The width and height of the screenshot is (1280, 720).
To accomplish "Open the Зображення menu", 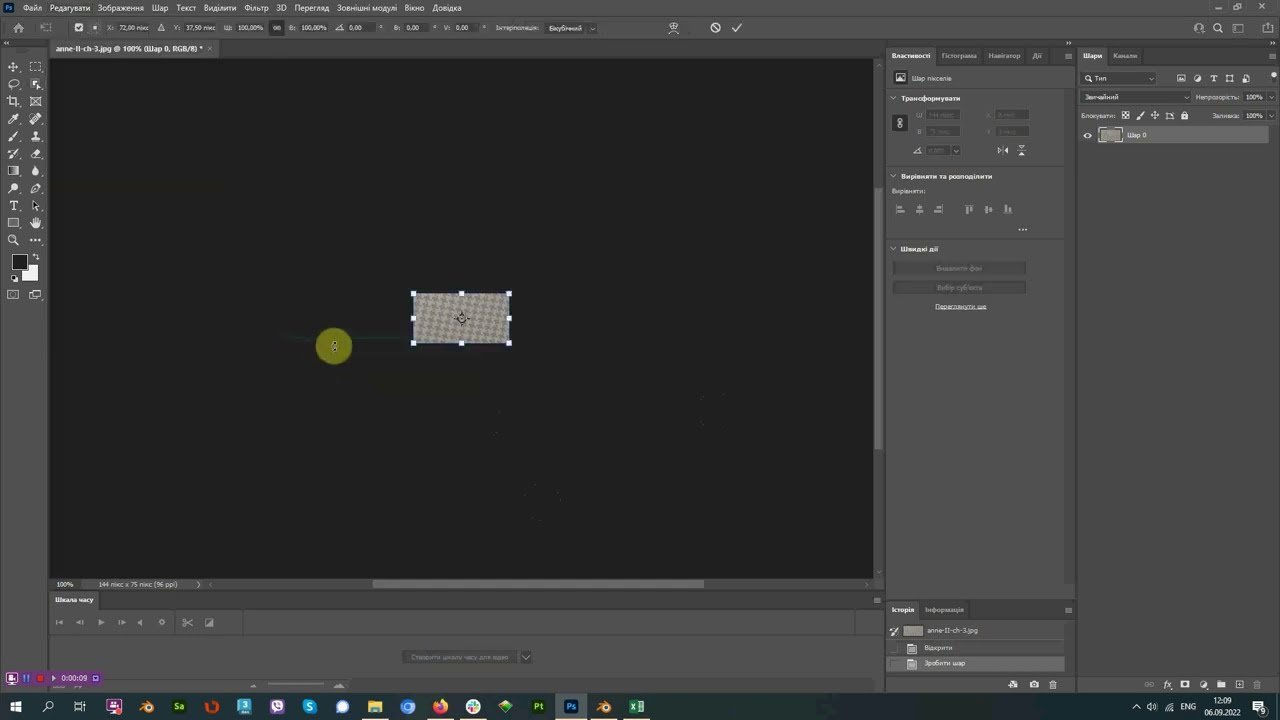I will [x=120, y=8].
